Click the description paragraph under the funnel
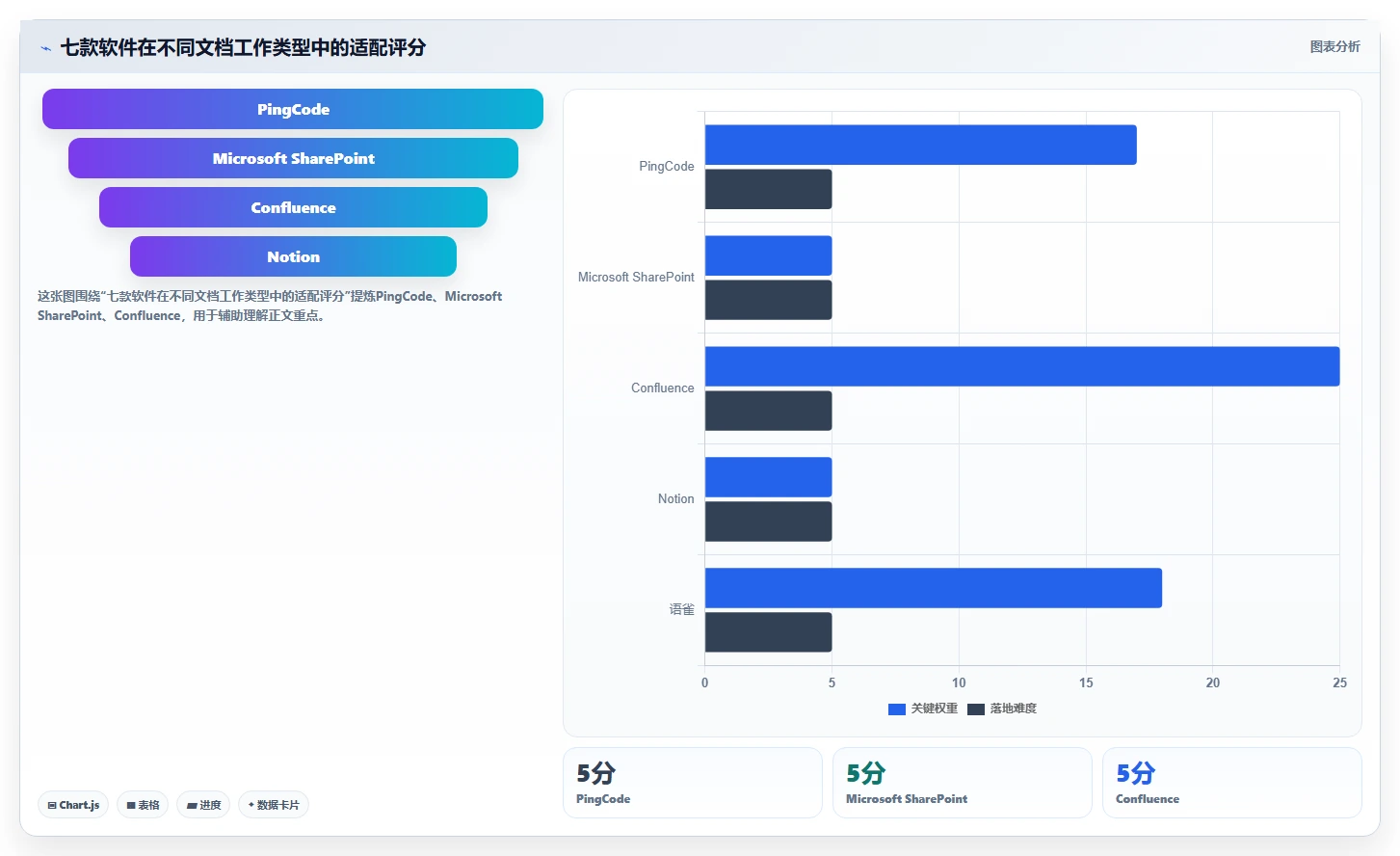 point(270,306)
